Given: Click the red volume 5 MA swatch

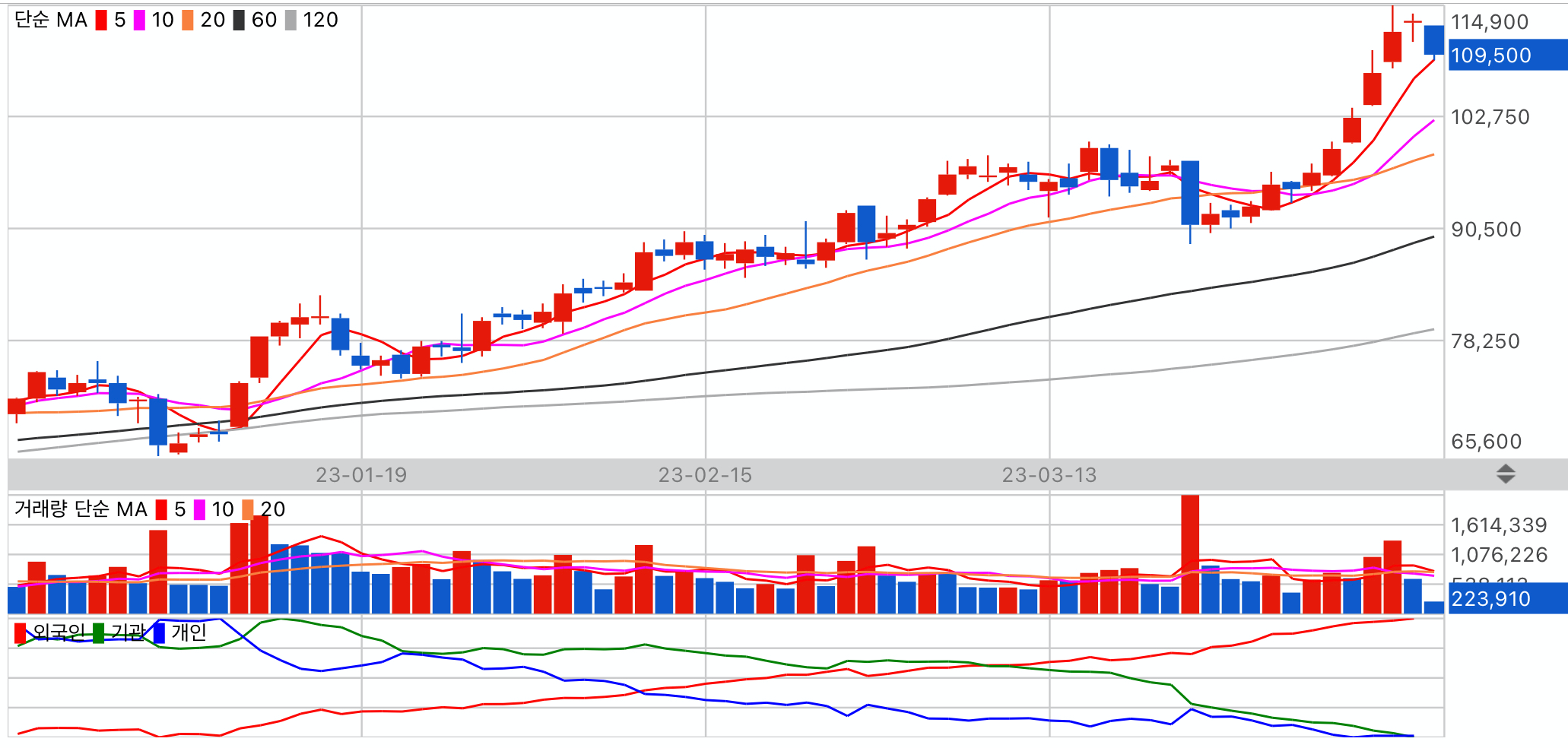Looking at the screenshot, I should [161, 509].
